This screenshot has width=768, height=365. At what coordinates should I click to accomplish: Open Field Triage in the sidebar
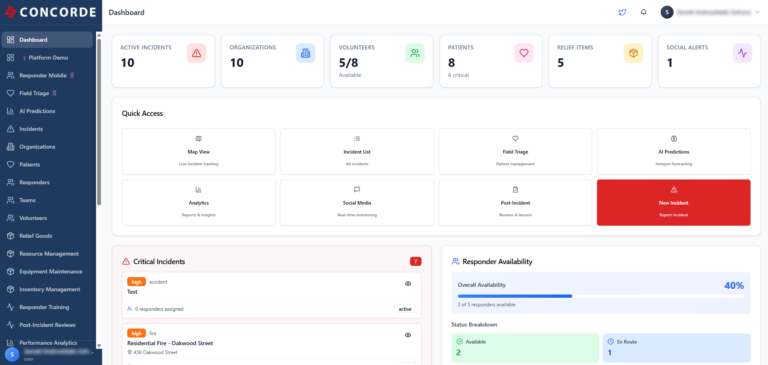coord(47,93)
